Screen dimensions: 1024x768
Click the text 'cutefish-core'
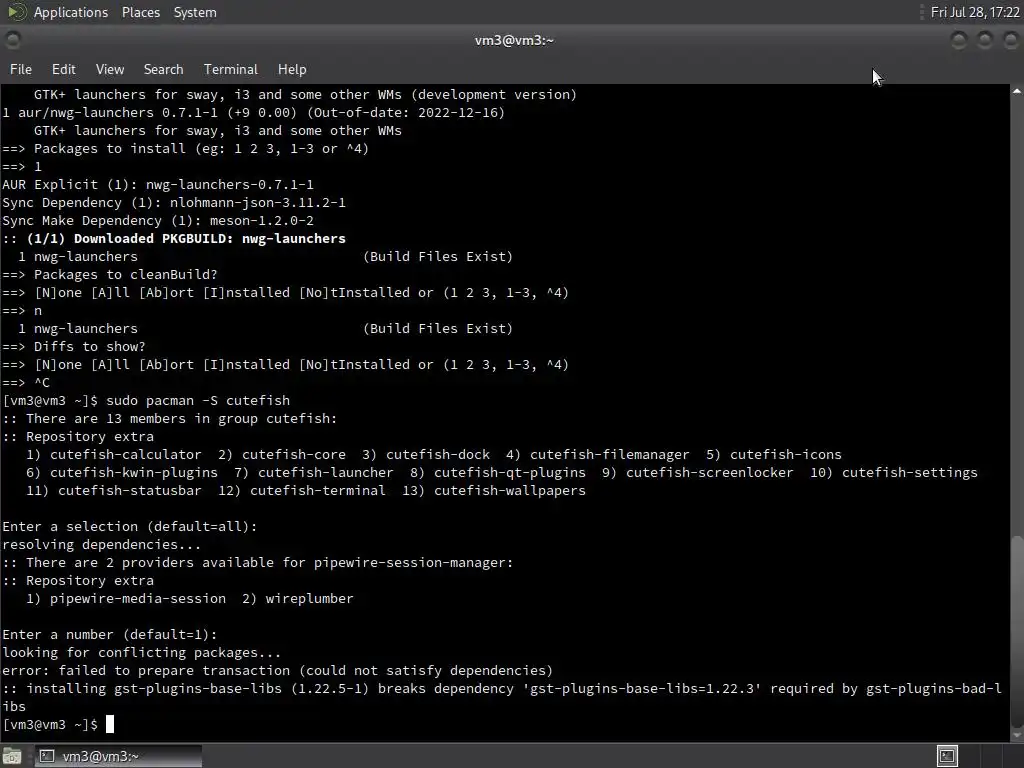(293, 455)
